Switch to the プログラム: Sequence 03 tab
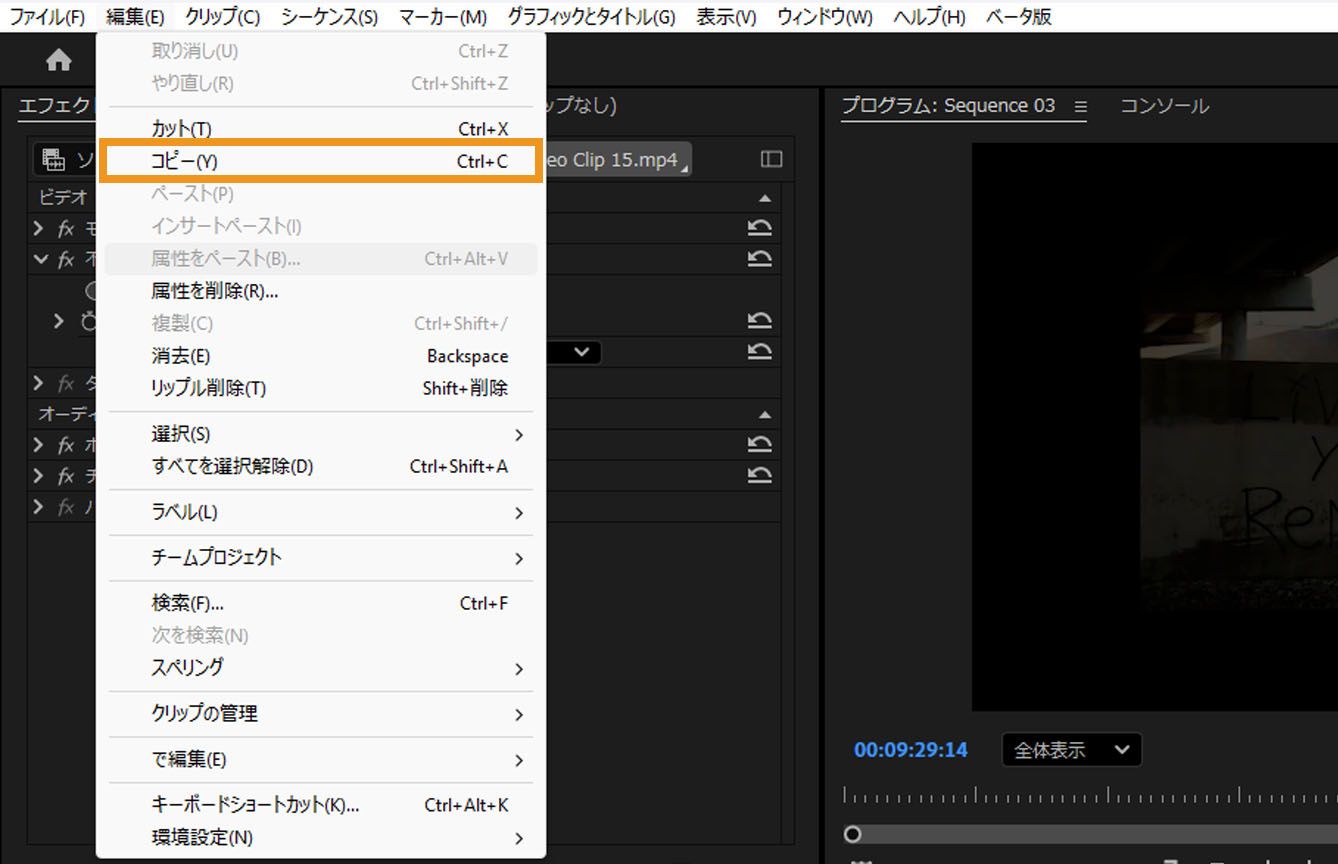 tap(948, 106)
